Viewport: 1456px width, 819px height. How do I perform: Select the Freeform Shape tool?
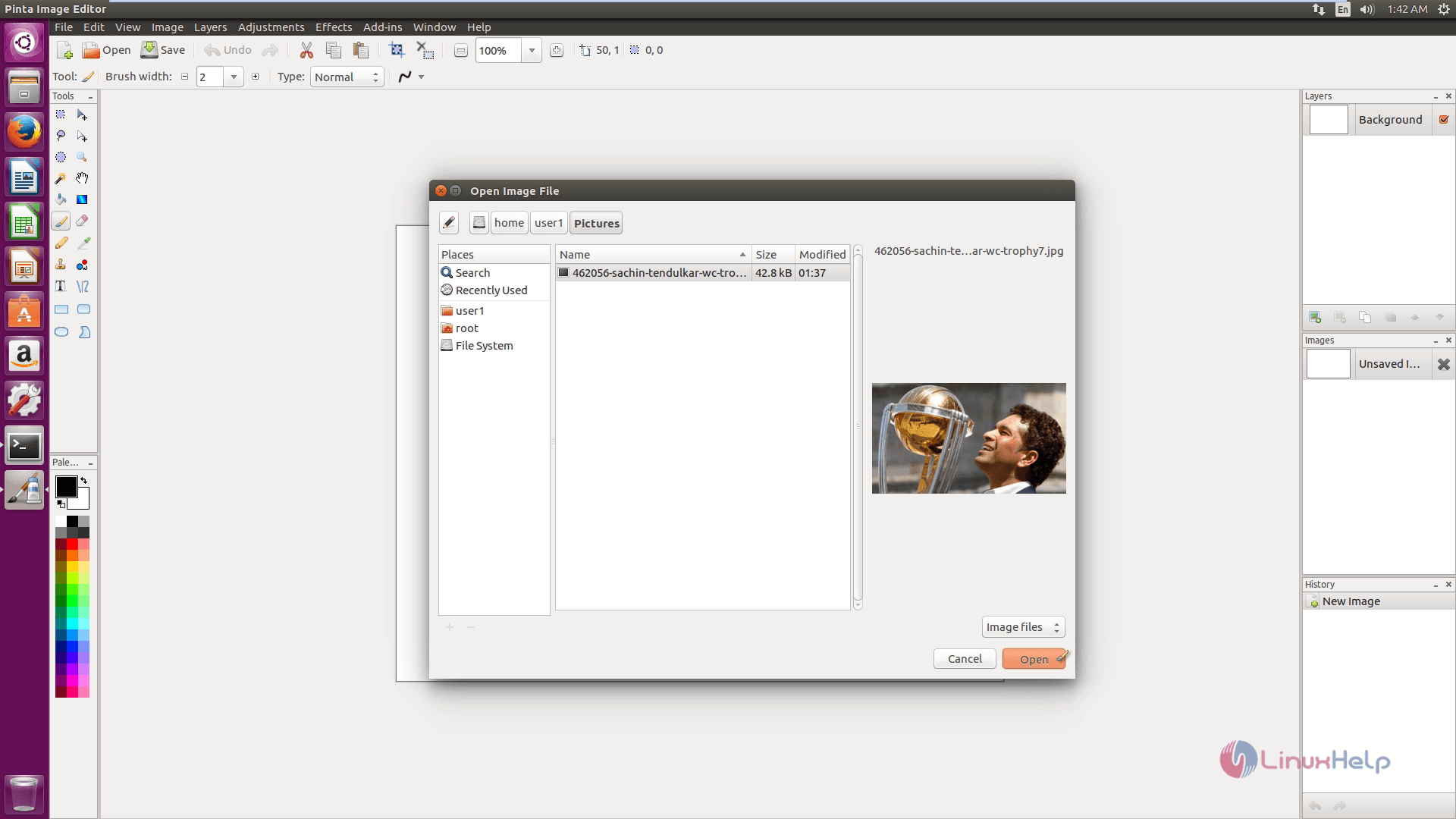[x=84, y=332]
